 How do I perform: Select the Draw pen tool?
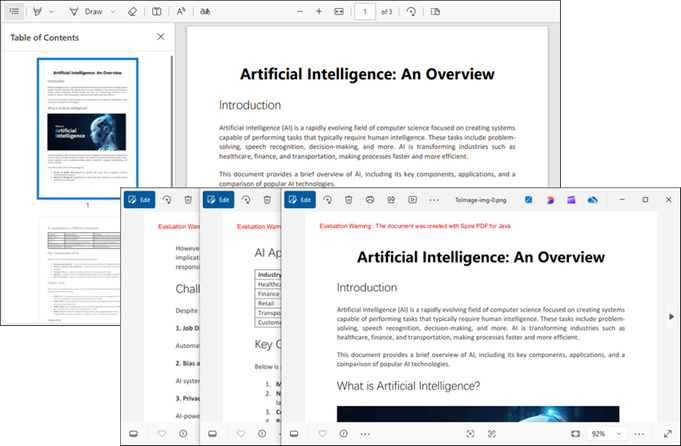point(86,12)
